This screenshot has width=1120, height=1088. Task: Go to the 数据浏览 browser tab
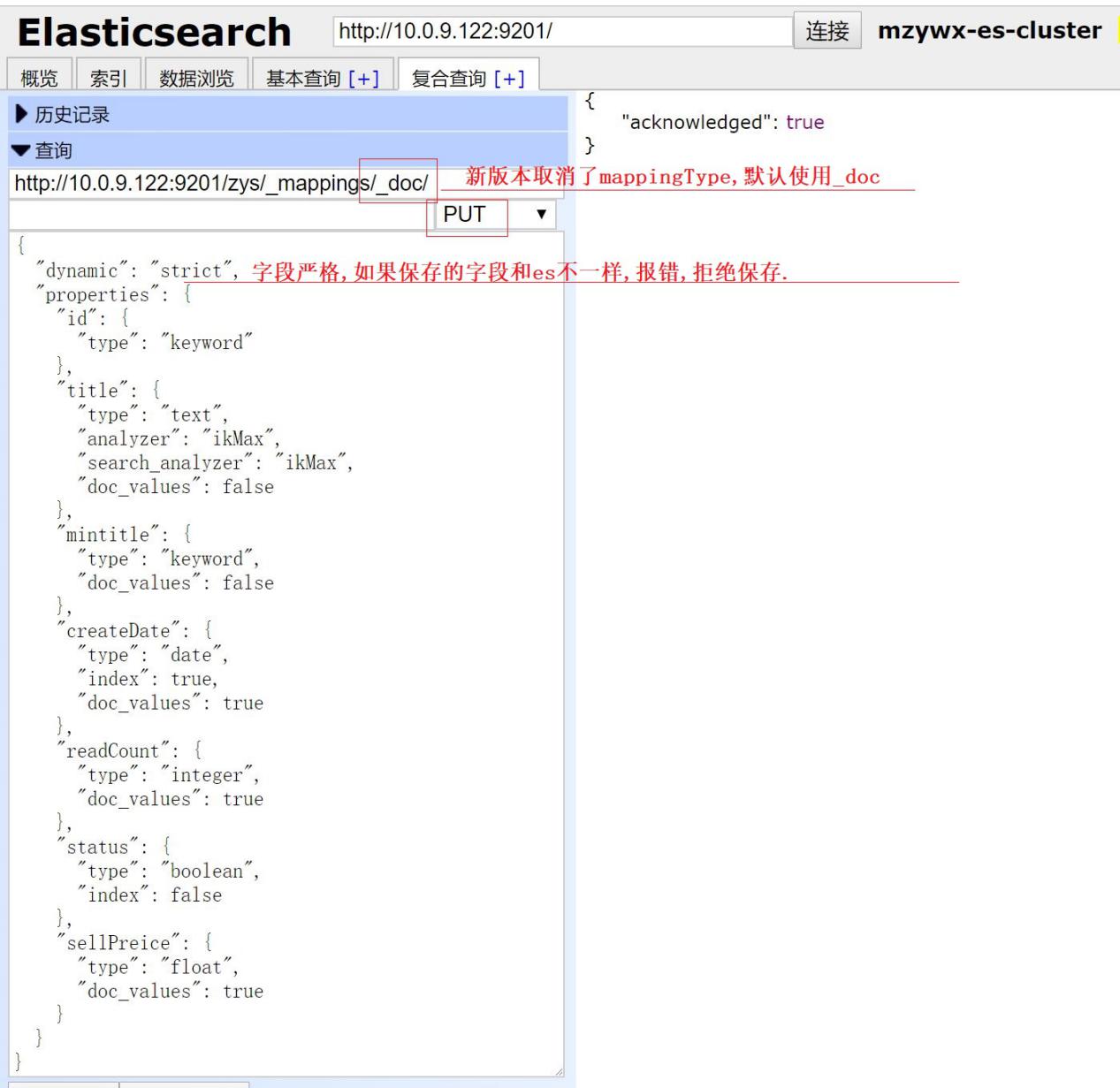pyautogui.click(x=196, y=79)
